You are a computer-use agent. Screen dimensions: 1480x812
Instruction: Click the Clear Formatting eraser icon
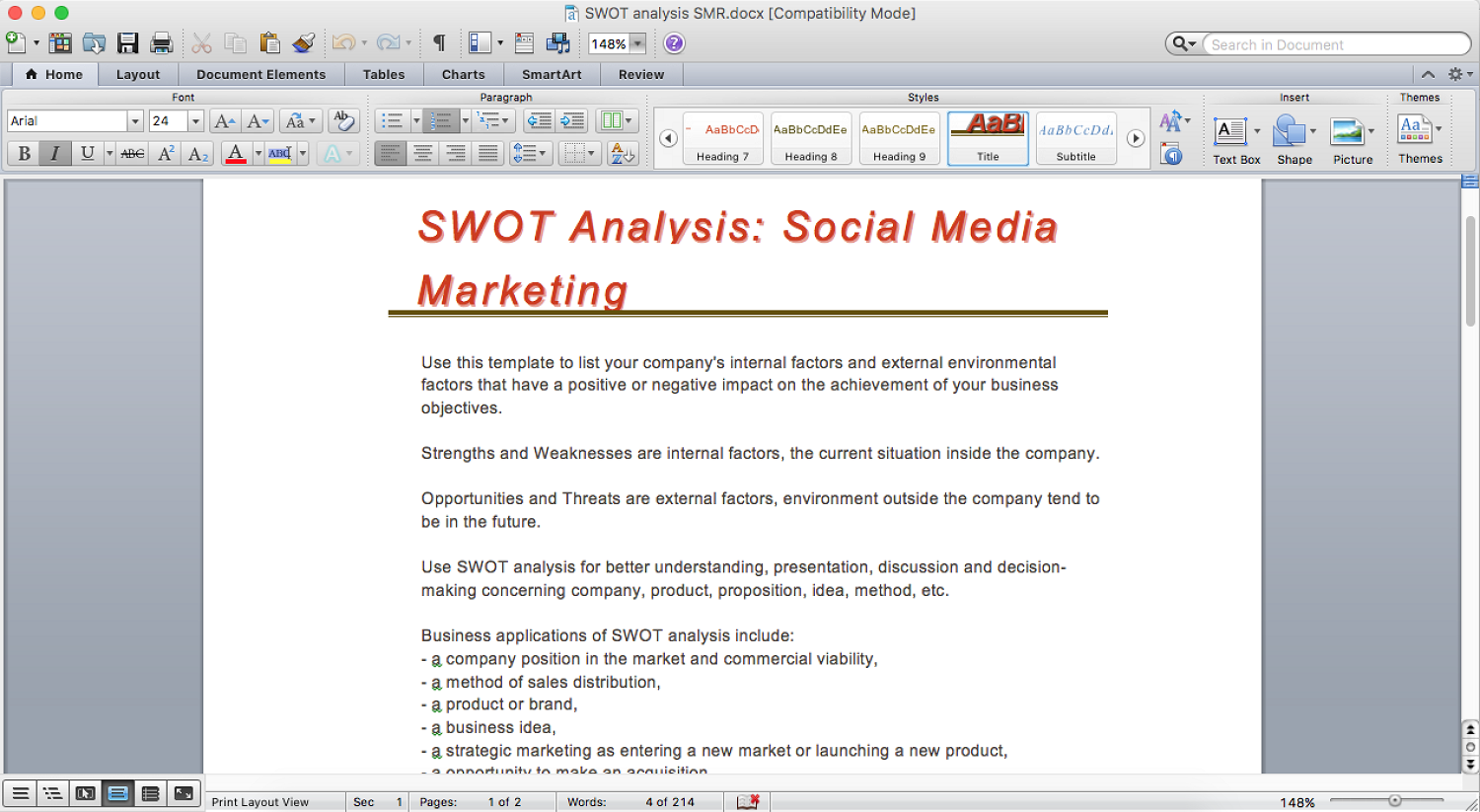click(x=343, y=120)
